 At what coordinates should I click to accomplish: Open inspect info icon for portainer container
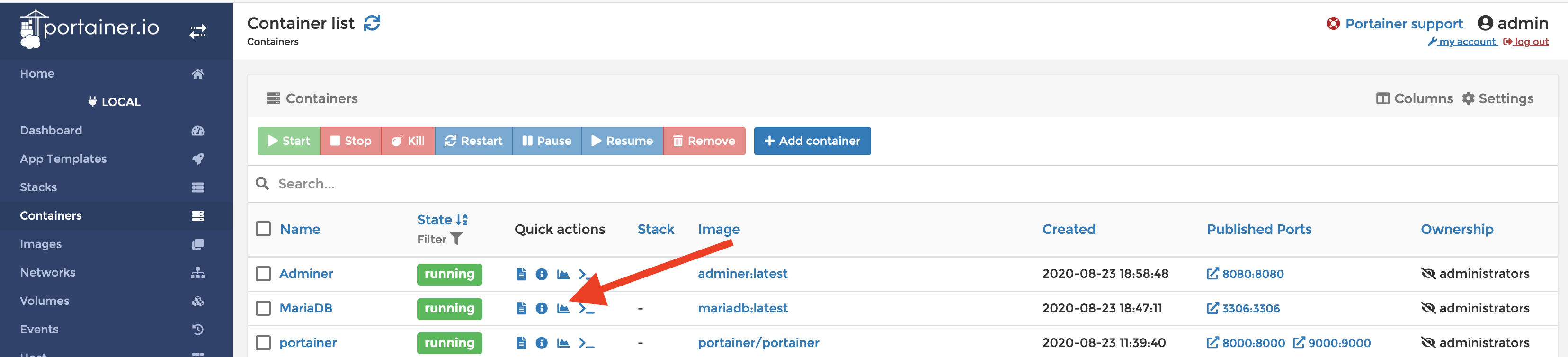(542, 343)
